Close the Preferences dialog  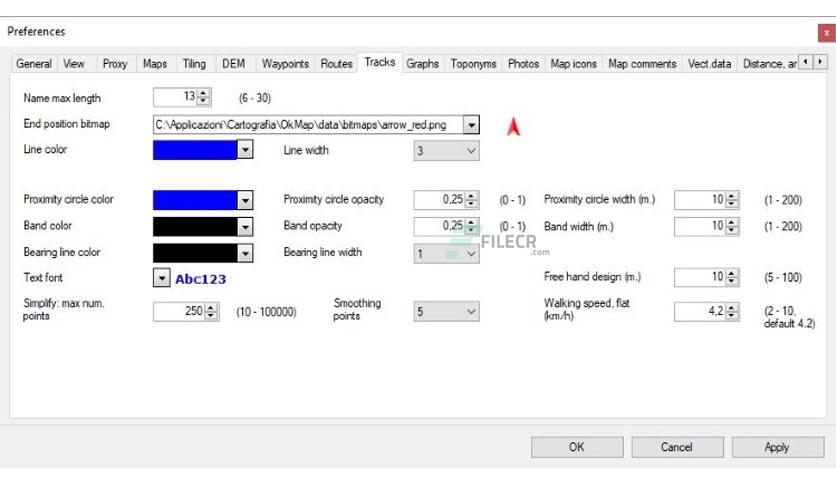[826, 33]
